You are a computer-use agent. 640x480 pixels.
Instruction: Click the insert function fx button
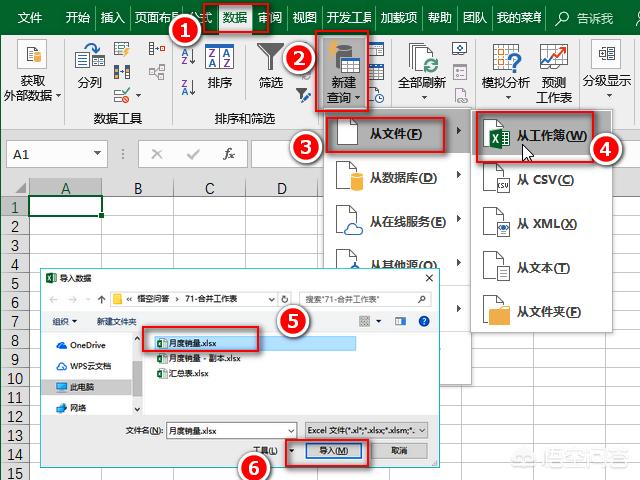coord(229,154)
